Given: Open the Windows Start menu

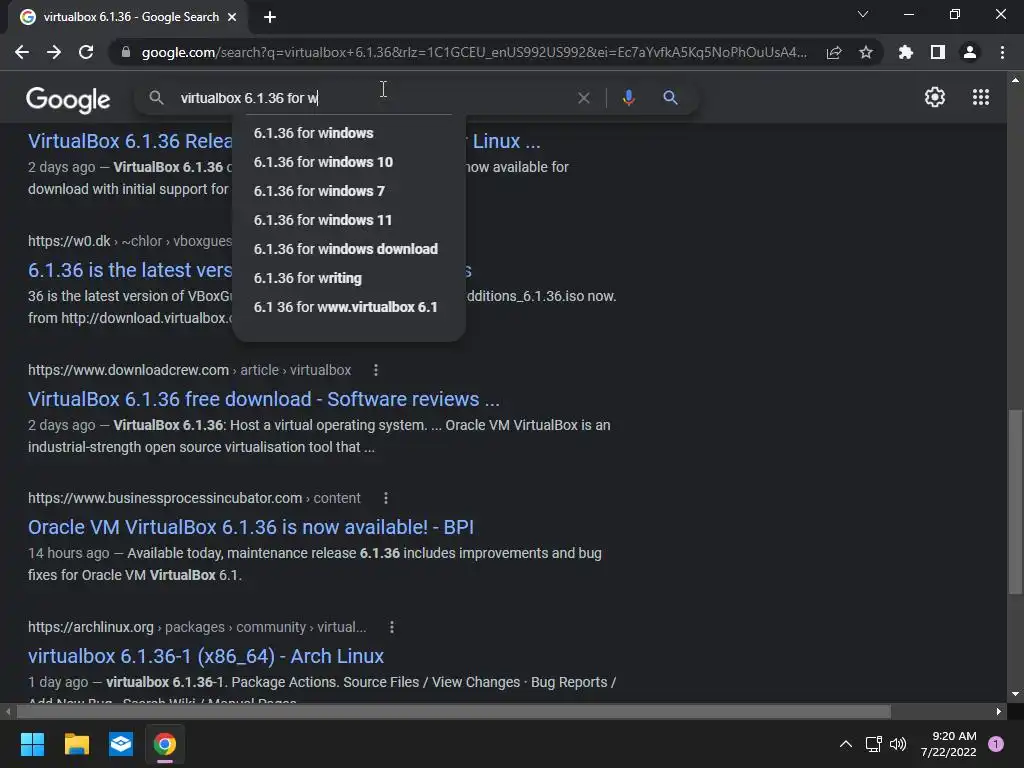Looking at the screenshot, I should pyautogui.click(x=32, y=744).
